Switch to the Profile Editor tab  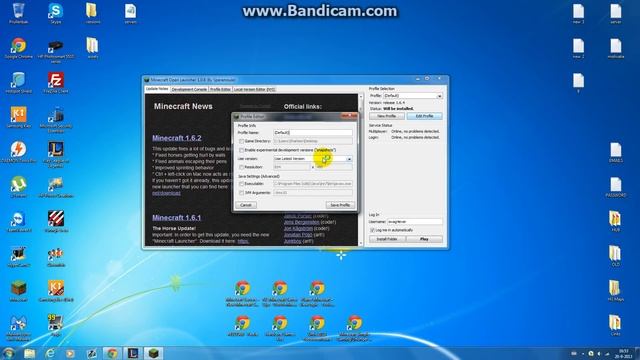(x=220, y=89)
